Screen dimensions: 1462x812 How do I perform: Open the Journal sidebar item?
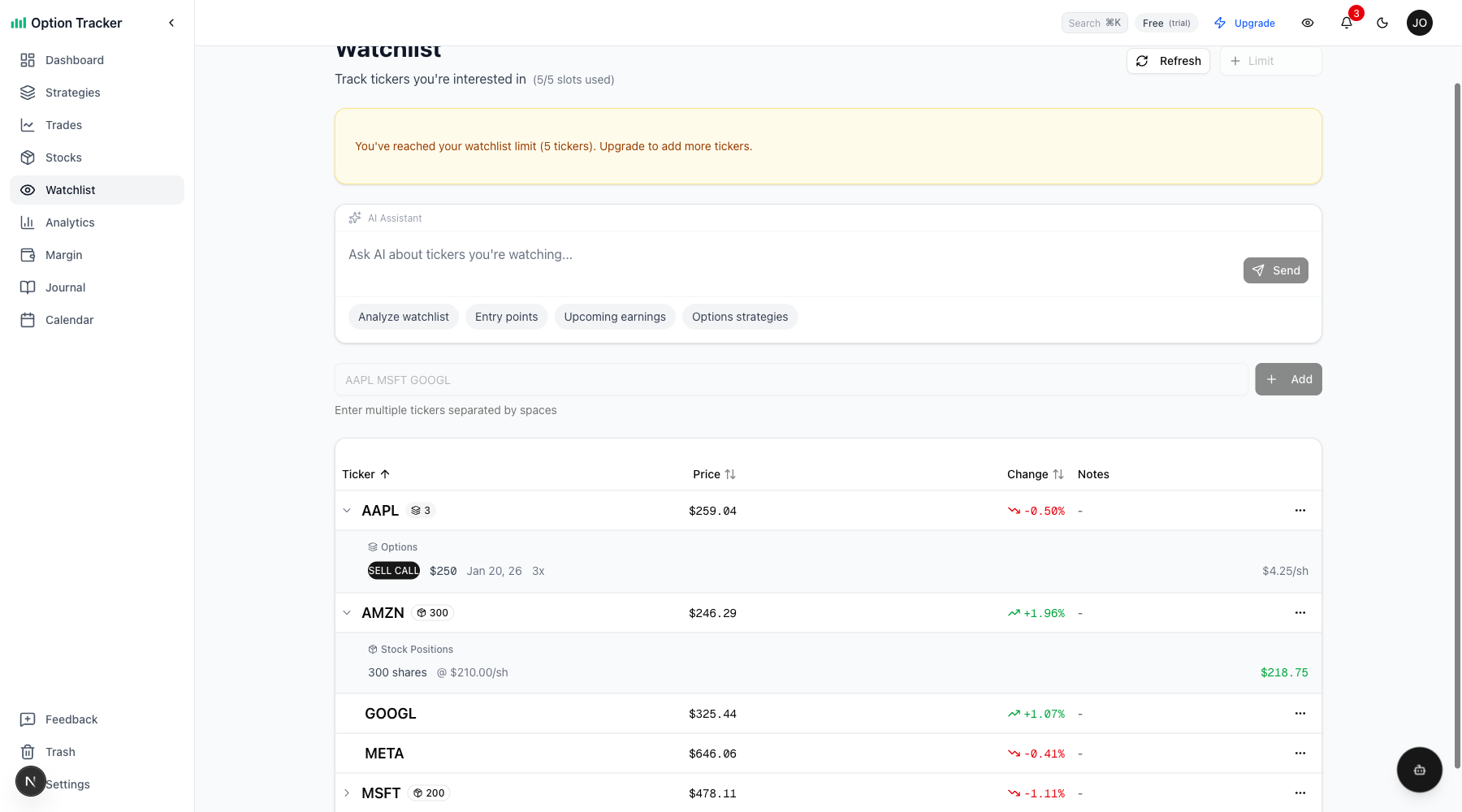tap(65, 287)
